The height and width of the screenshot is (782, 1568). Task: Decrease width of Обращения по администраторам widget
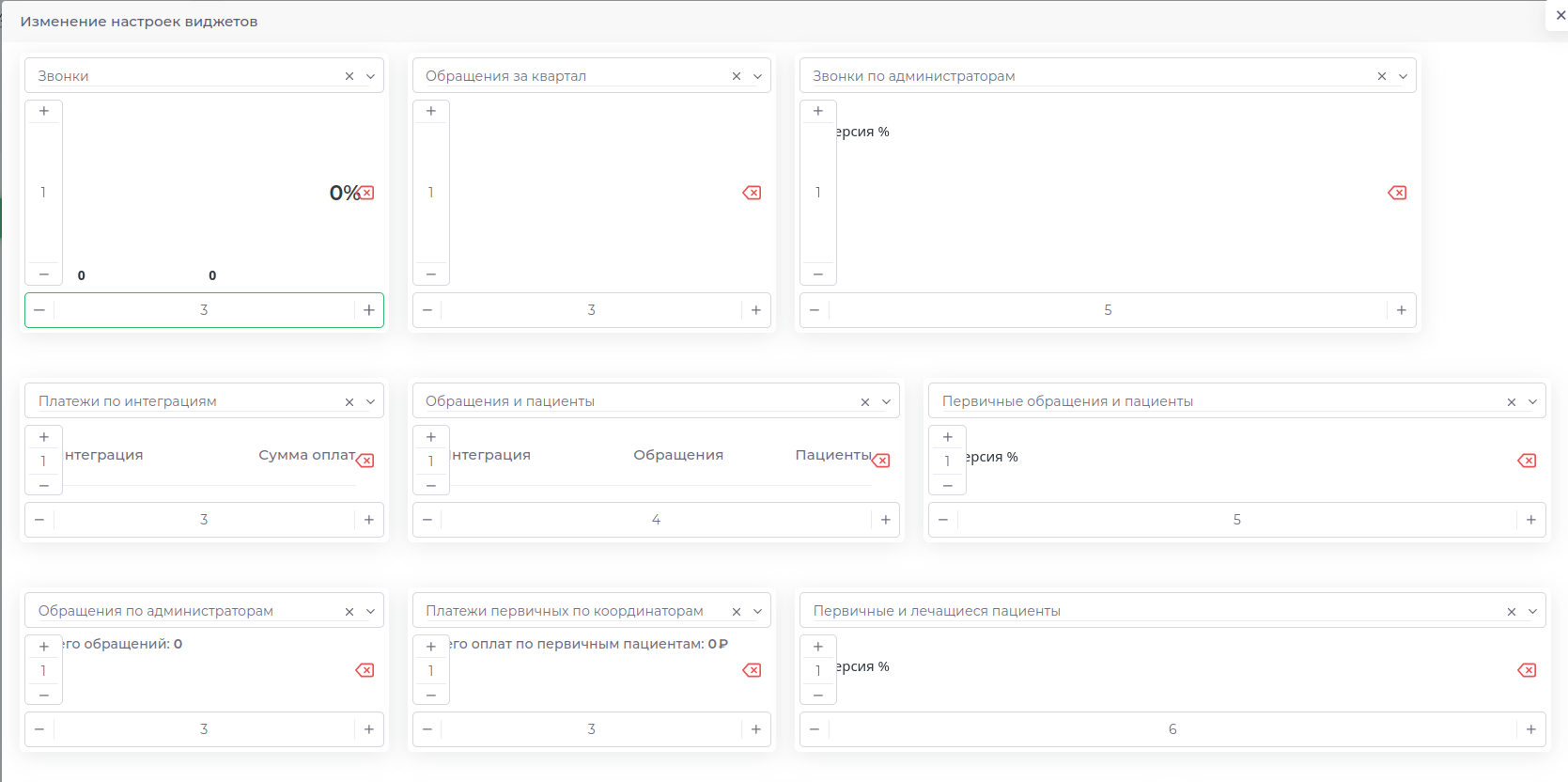coord(39,729)
